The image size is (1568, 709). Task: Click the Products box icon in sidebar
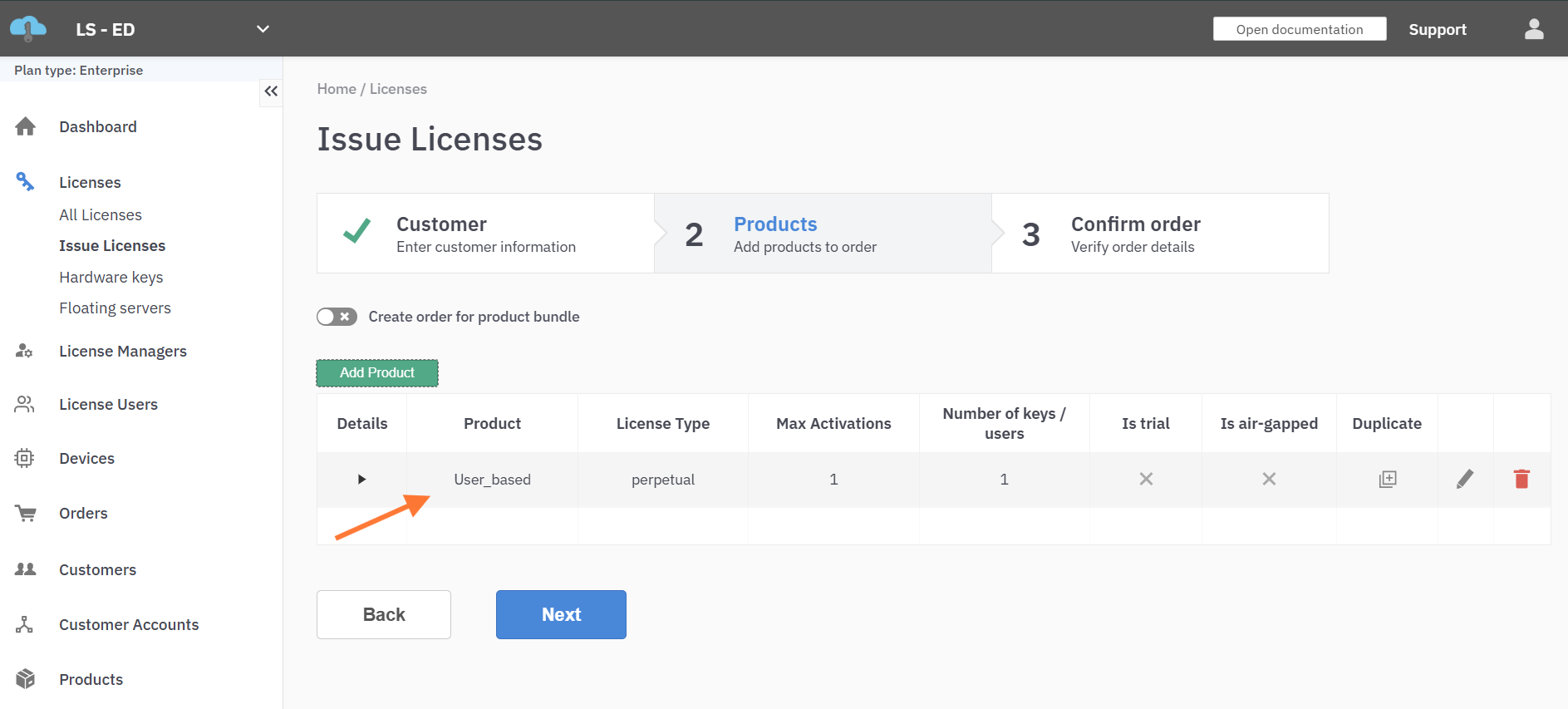tap(26, 679)
